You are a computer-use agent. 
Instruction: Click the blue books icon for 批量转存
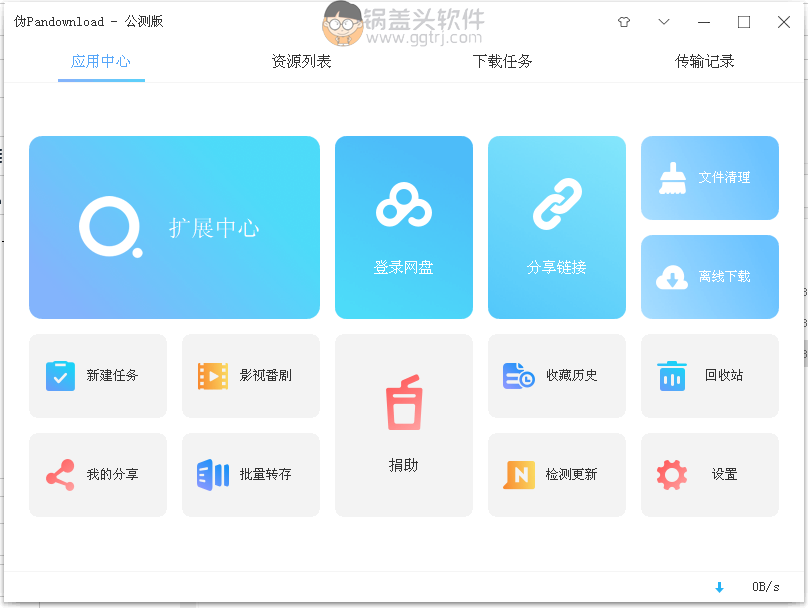[213, 475]
